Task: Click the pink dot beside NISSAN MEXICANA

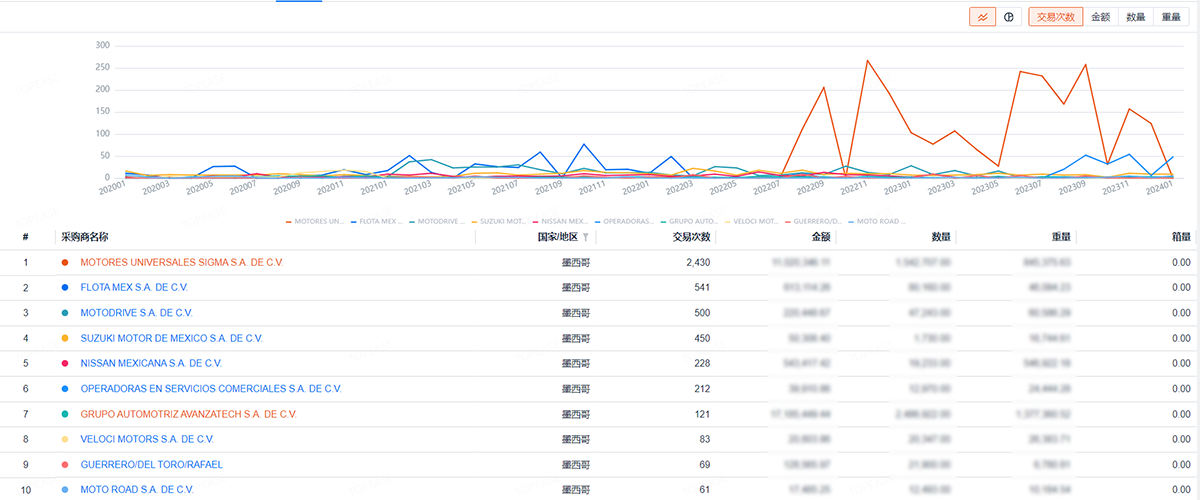Action: 65,363
